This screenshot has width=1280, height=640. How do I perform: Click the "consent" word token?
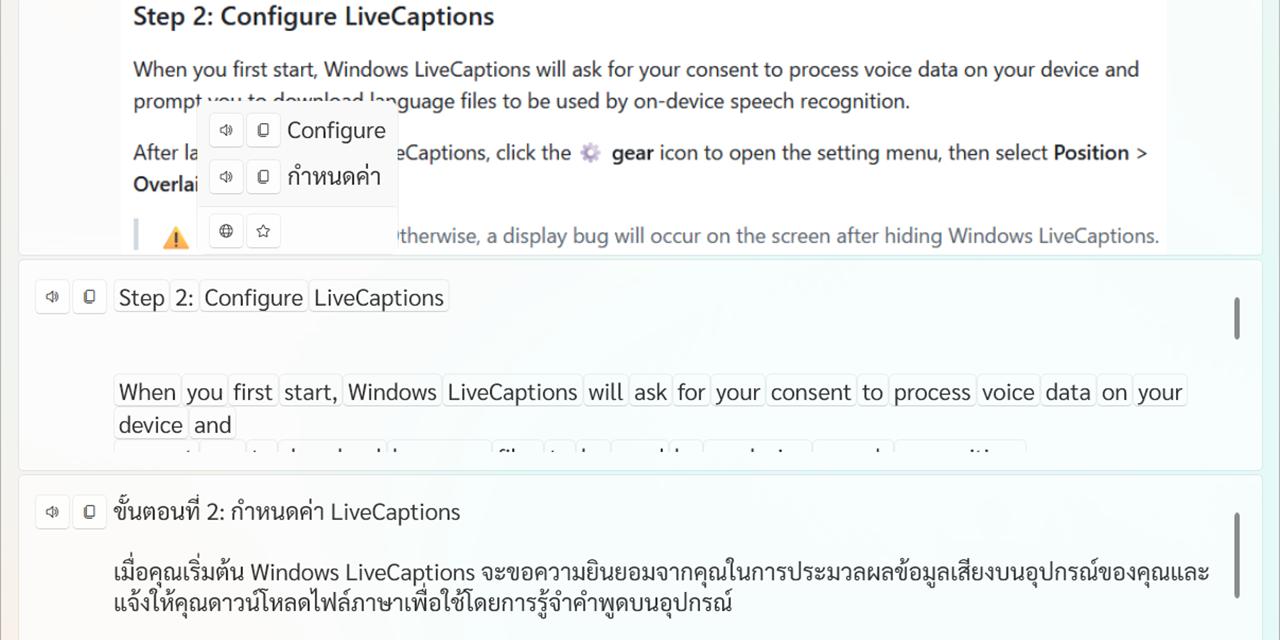coord(811,391)
